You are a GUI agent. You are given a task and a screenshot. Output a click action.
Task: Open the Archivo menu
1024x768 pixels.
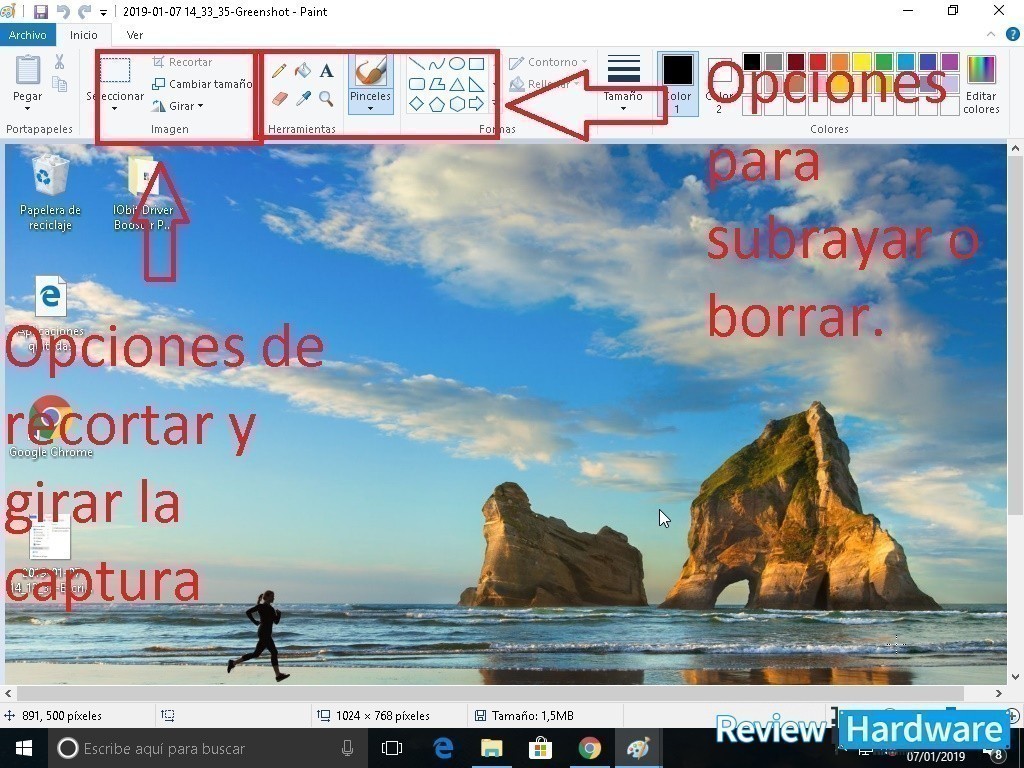(x=27, y=35)
